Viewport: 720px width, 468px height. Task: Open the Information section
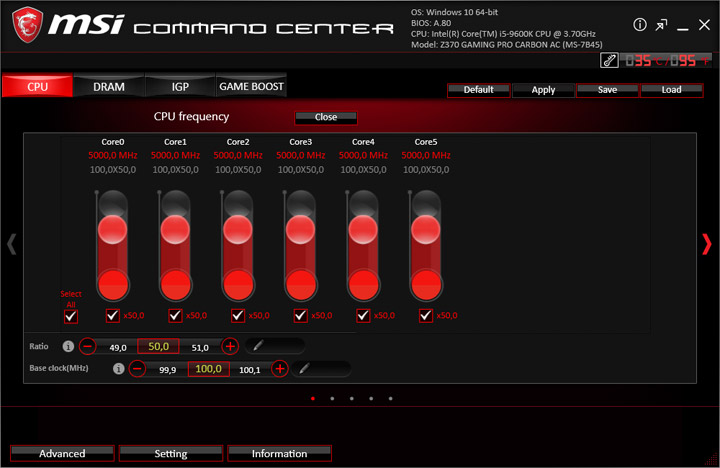tap(279, 453)
